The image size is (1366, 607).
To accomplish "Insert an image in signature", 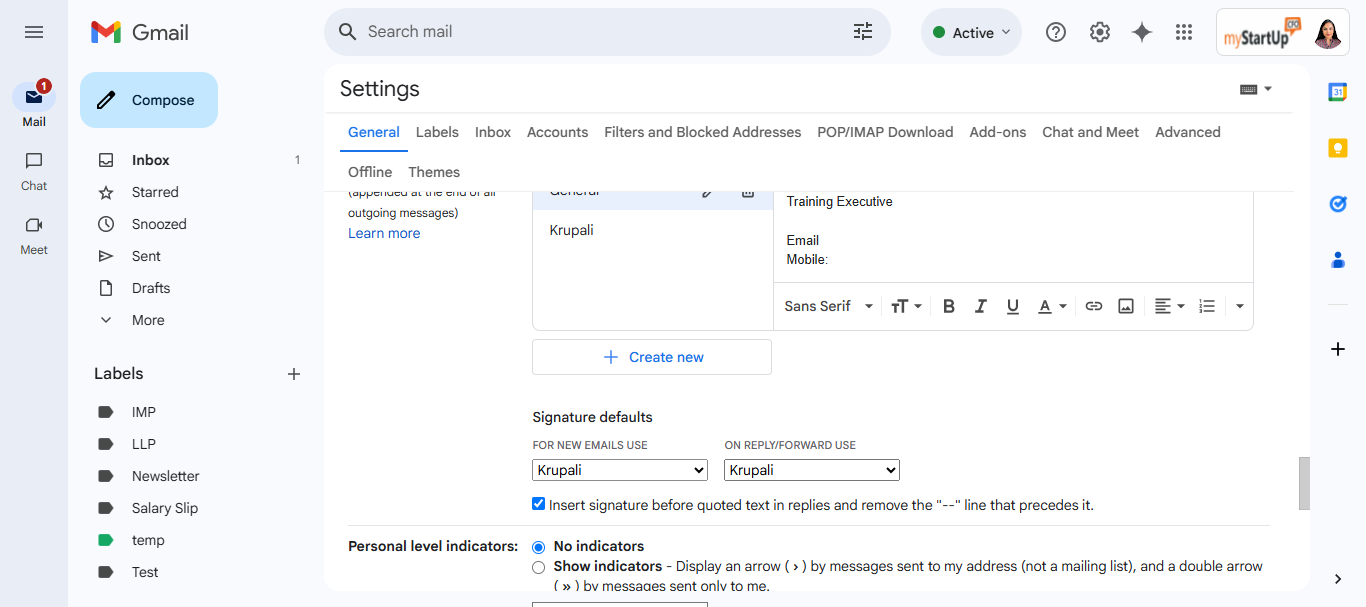I will (x=1126, y=306).
